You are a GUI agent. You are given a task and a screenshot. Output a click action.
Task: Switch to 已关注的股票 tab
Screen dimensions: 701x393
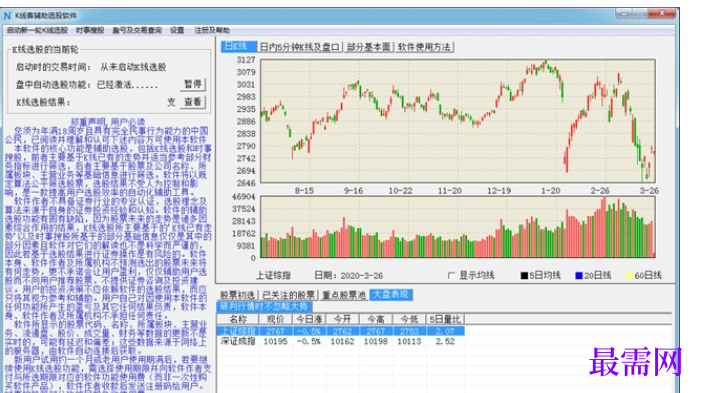289,295
